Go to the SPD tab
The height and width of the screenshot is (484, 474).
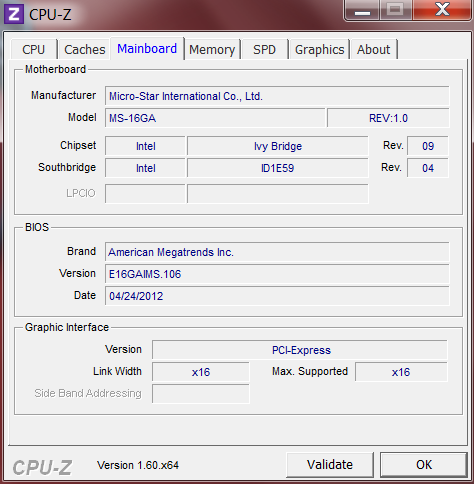coord(264,50)
